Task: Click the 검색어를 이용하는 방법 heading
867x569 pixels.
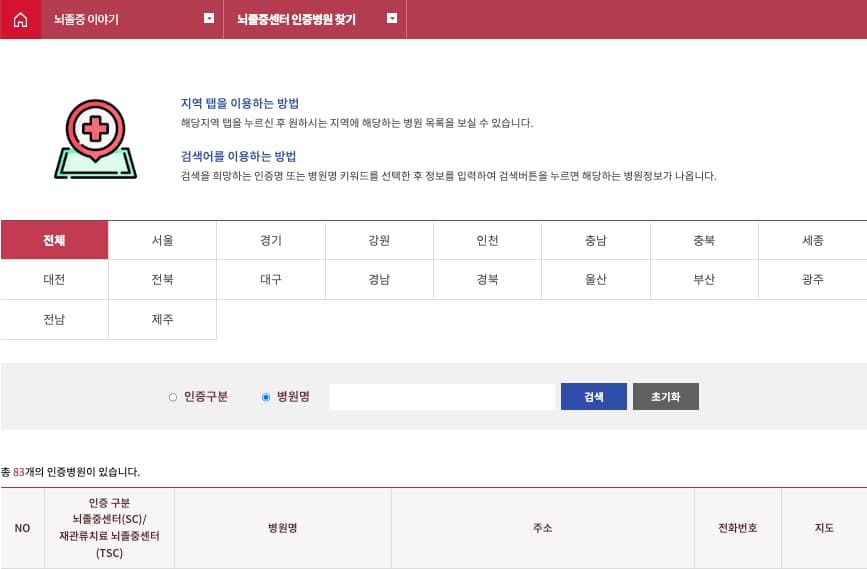Action: pyautogui.click(x=238, y=156)
